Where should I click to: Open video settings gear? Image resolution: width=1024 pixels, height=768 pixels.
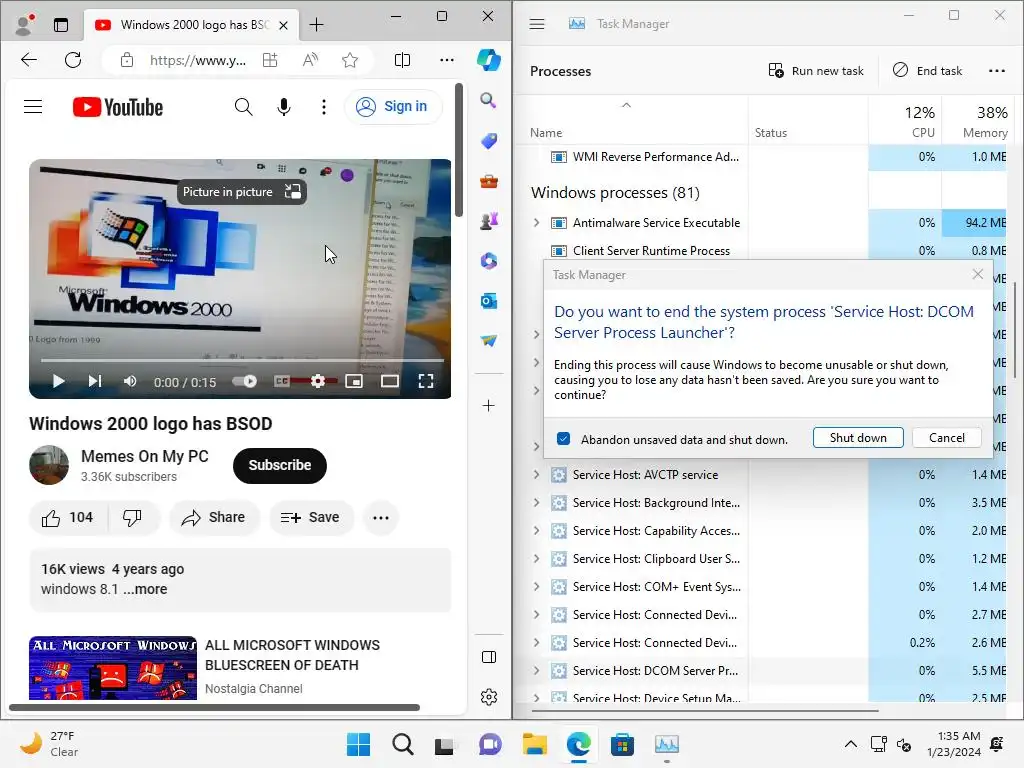coord(318,381)
